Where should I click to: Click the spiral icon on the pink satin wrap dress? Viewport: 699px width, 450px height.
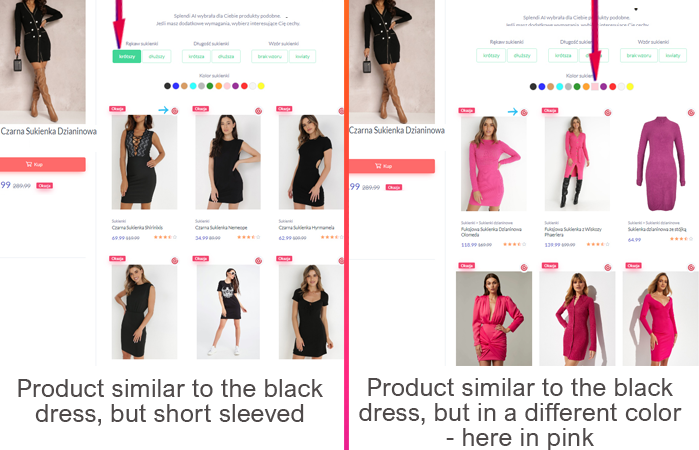[x=524, y=267]
